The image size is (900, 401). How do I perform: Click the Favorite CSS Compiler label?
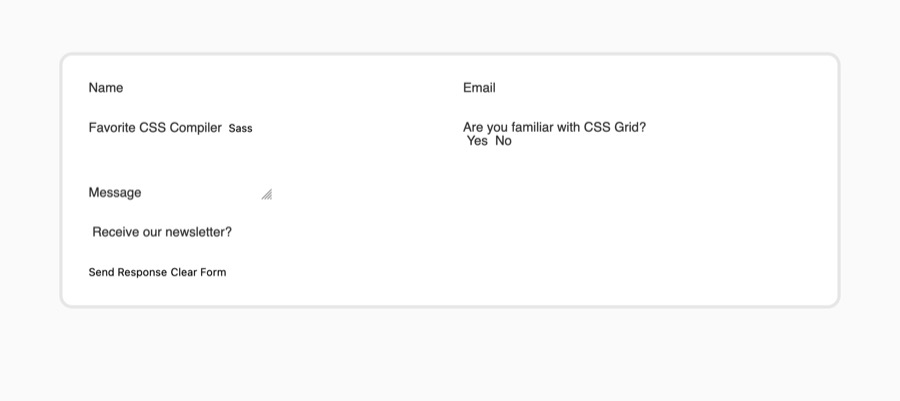[x=155, y=127]
